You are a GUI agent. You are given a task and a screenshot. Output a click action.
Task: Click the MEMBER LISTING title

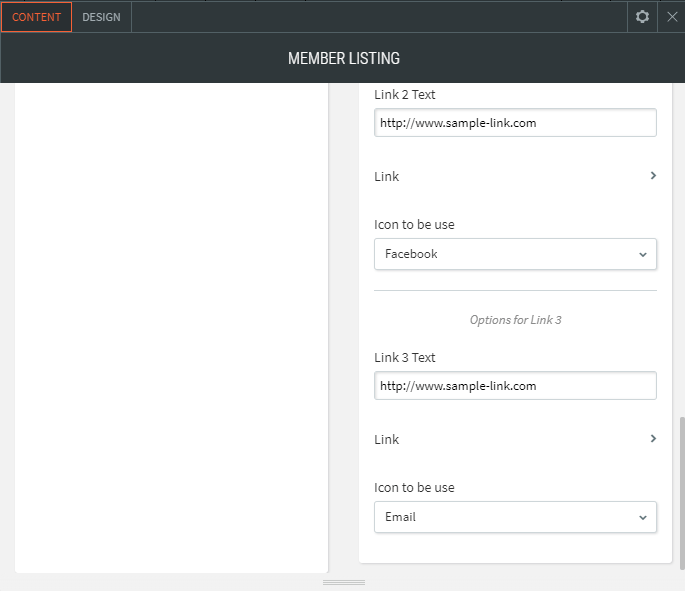tap(343, 59)
